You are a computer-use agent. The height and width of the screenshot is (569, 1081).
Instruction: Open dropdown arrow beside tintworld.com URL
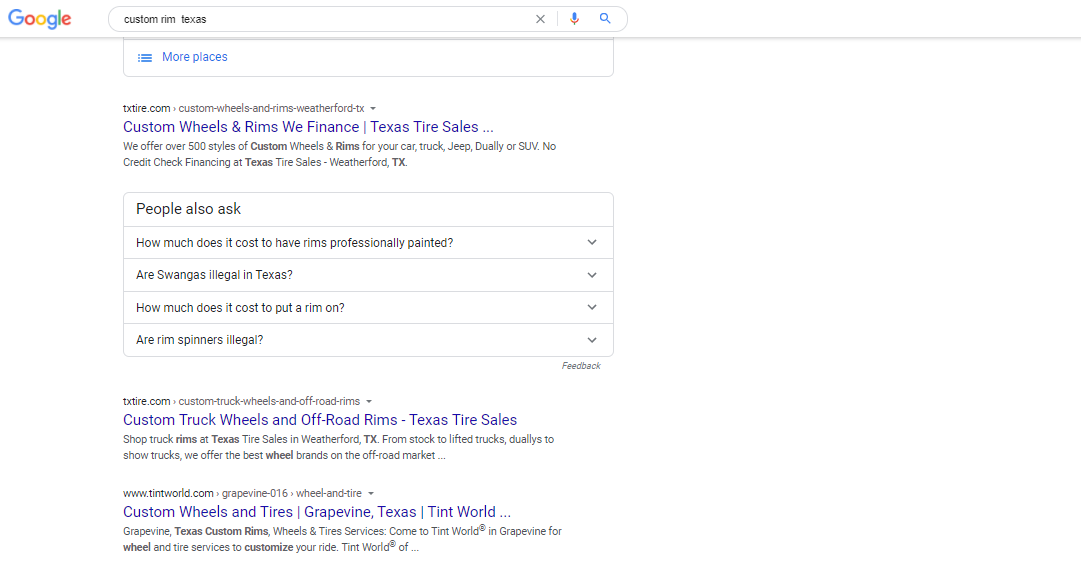(x=371, y=493)
